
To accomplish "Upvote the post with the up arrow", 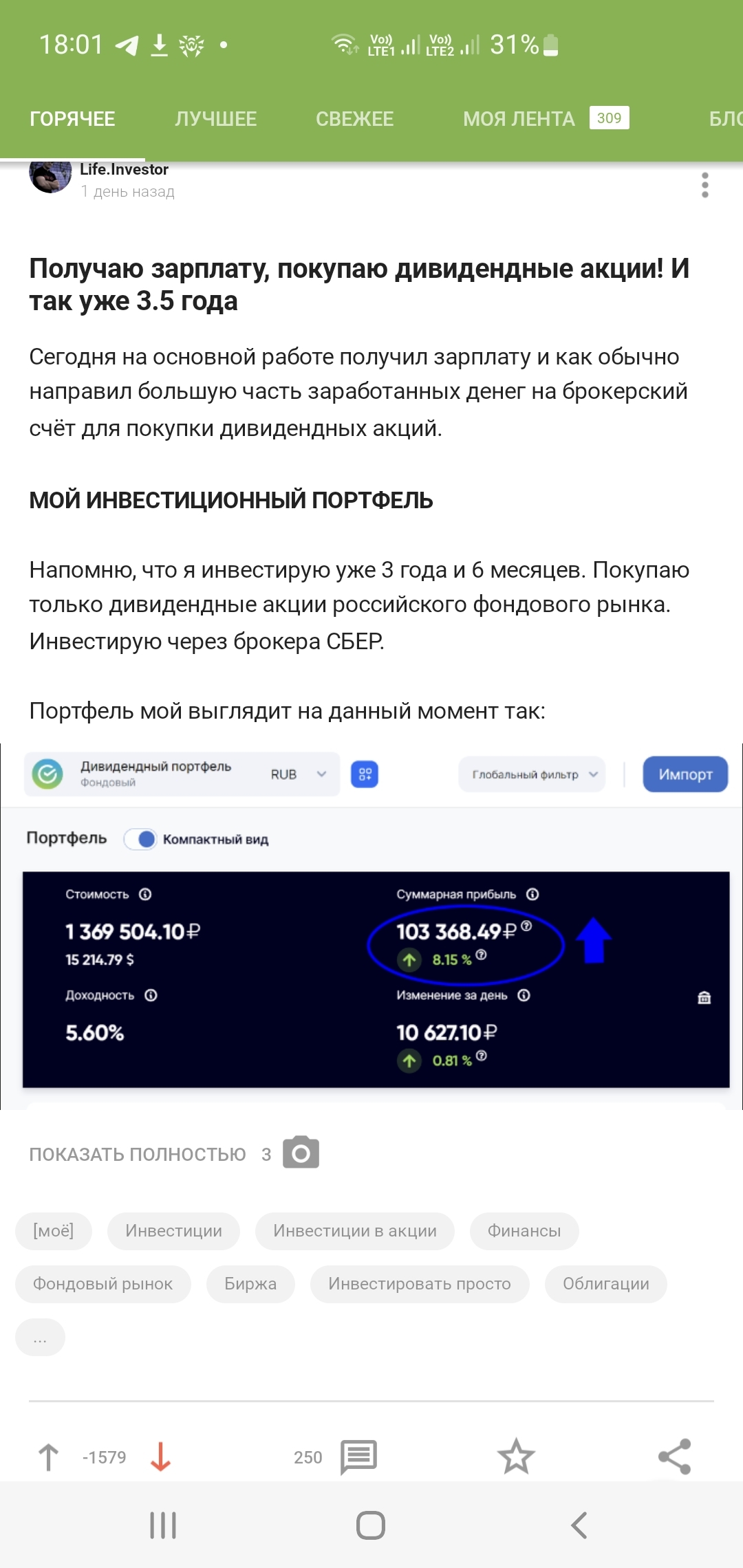I will [48, 1457].
